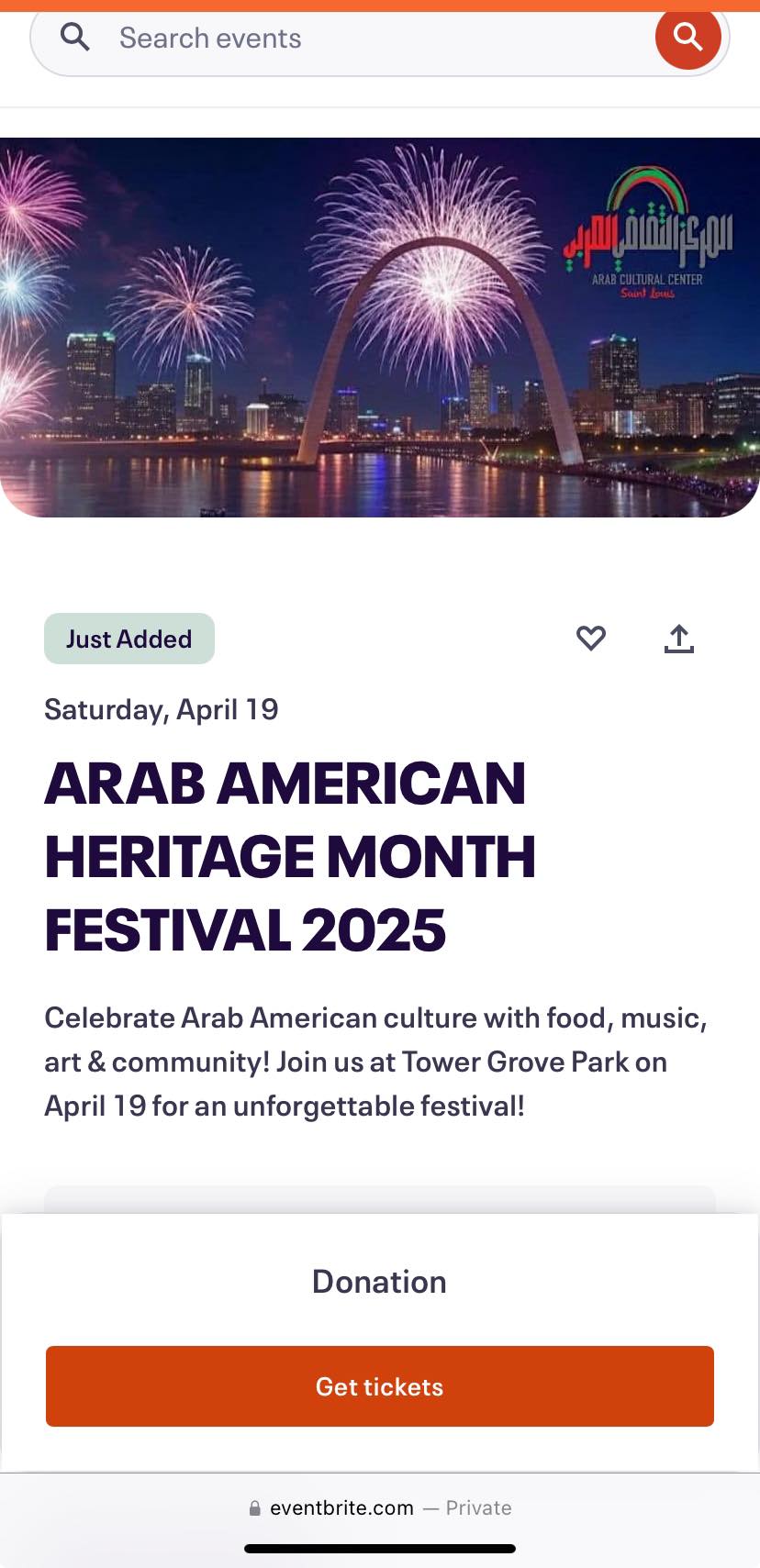Screen dimensions: 760x1568
Task: Tap the eventbrite.com address text
Action: click(x=341, y=1508)
